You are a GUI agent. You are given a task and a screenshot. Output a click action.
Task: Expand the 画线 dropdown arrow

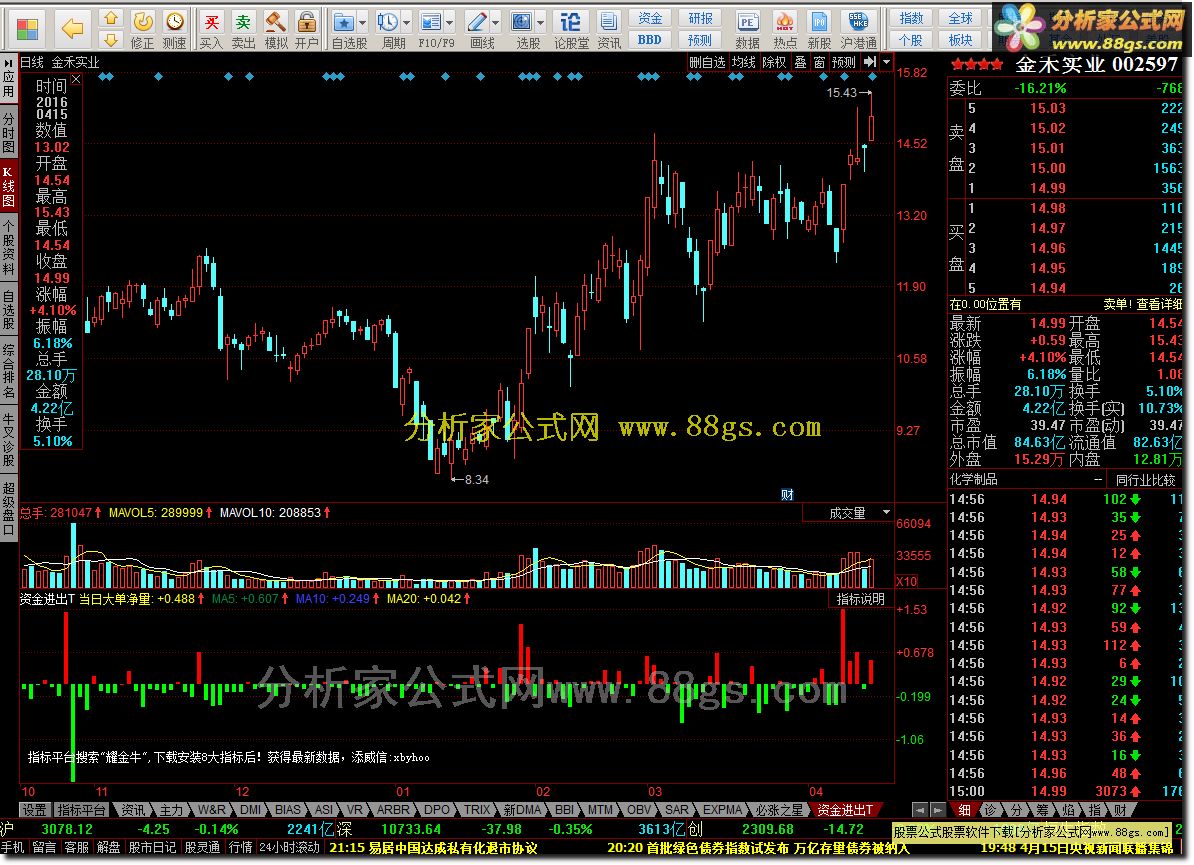coord(496,22)
